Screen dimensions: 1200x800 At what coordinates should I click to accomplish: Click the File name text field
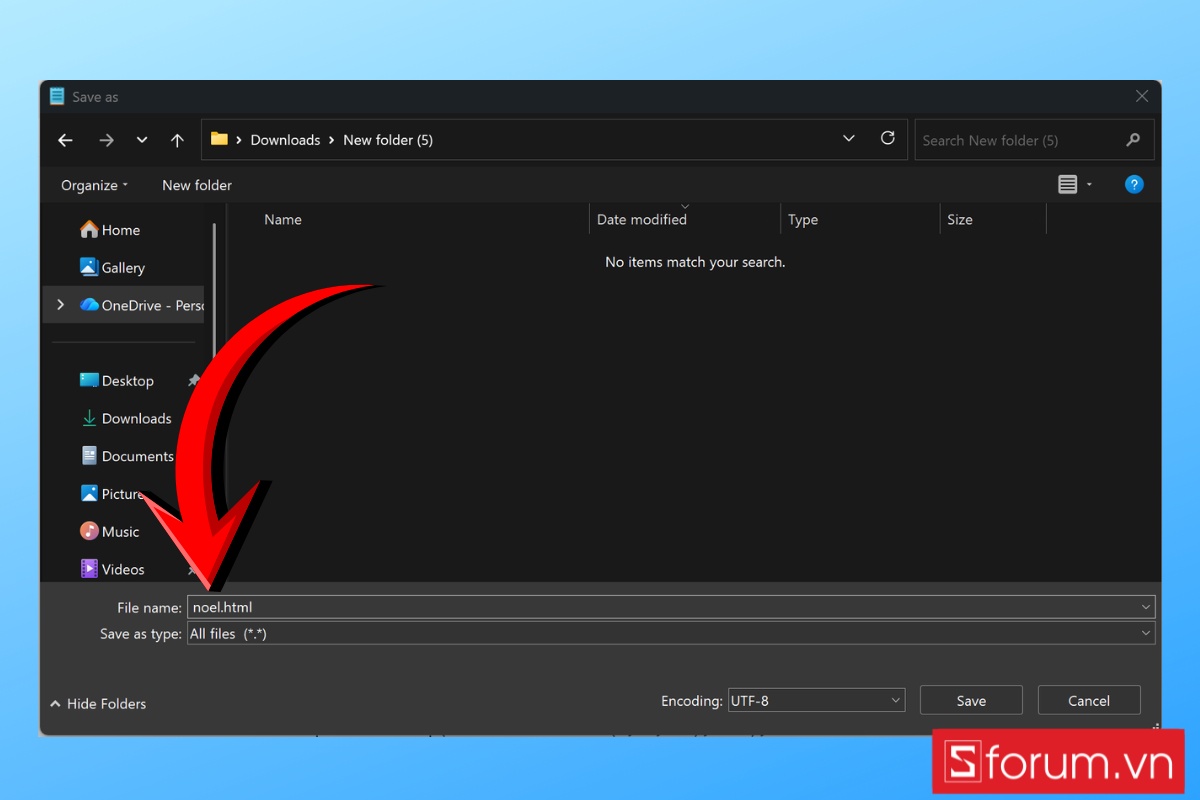660,607
